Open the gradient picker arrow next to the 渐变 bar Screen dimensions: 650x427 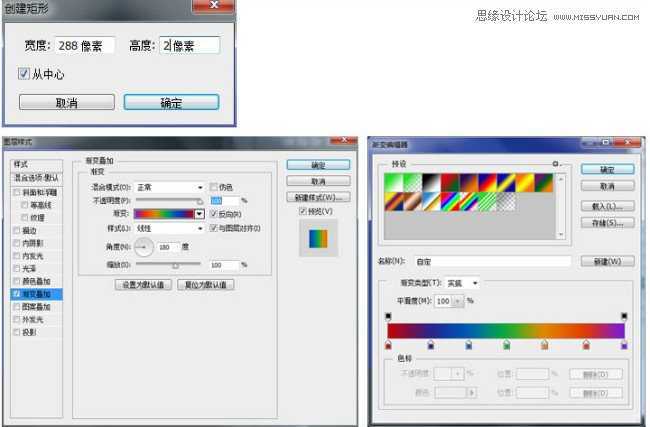point(199,214)
